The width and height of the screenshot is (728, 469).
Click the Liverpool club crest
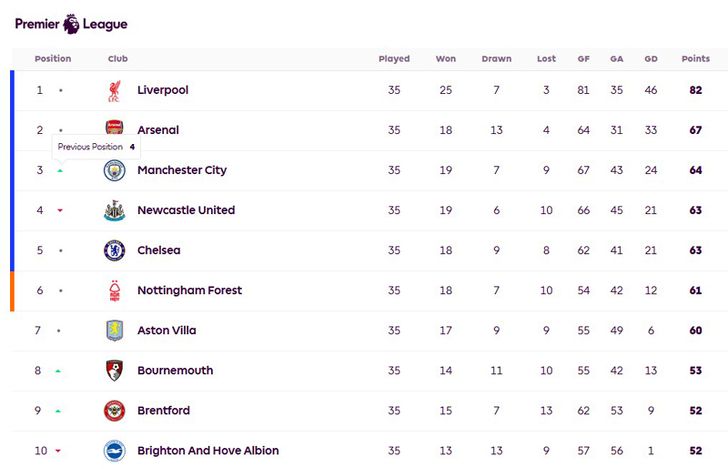[114, 91]
